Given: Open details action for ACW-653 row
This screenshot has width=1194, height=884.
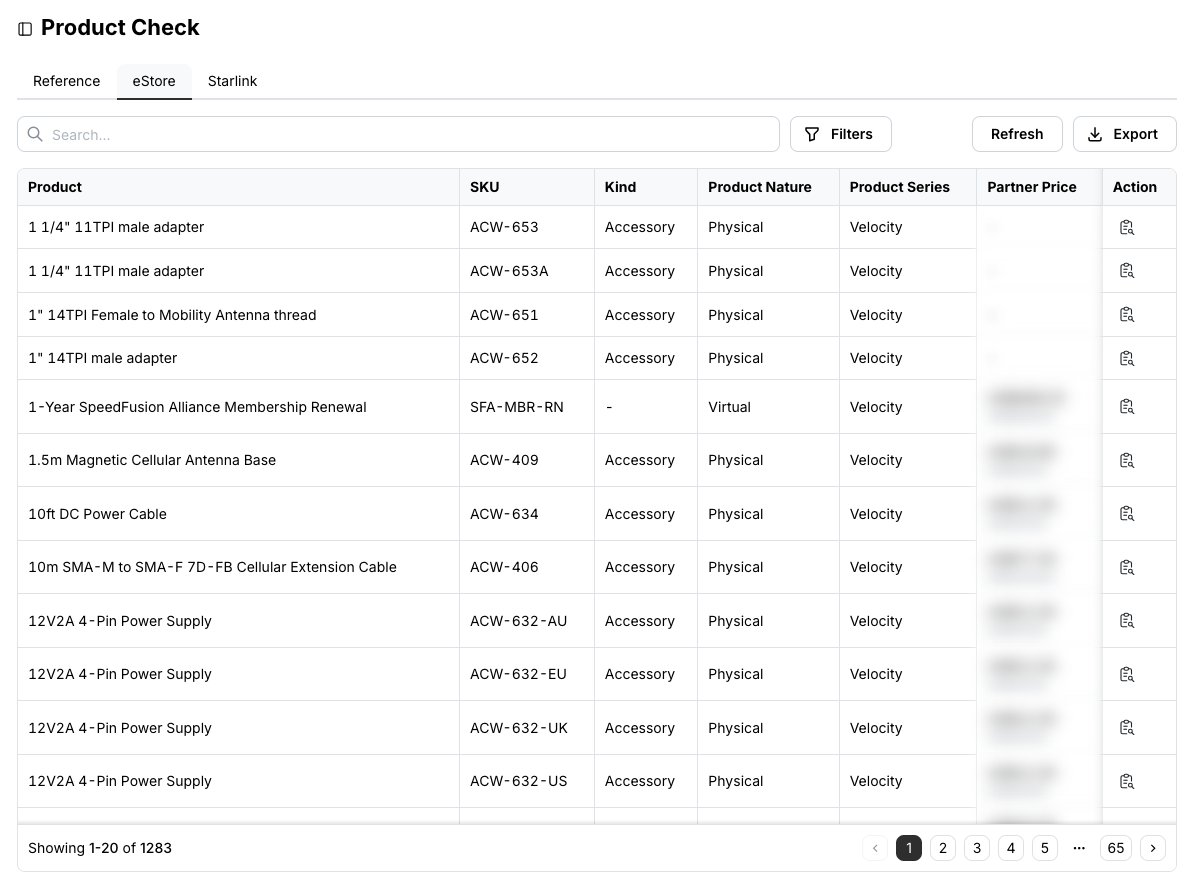Looking at the screenshot, I should [x=1127, y=227].
